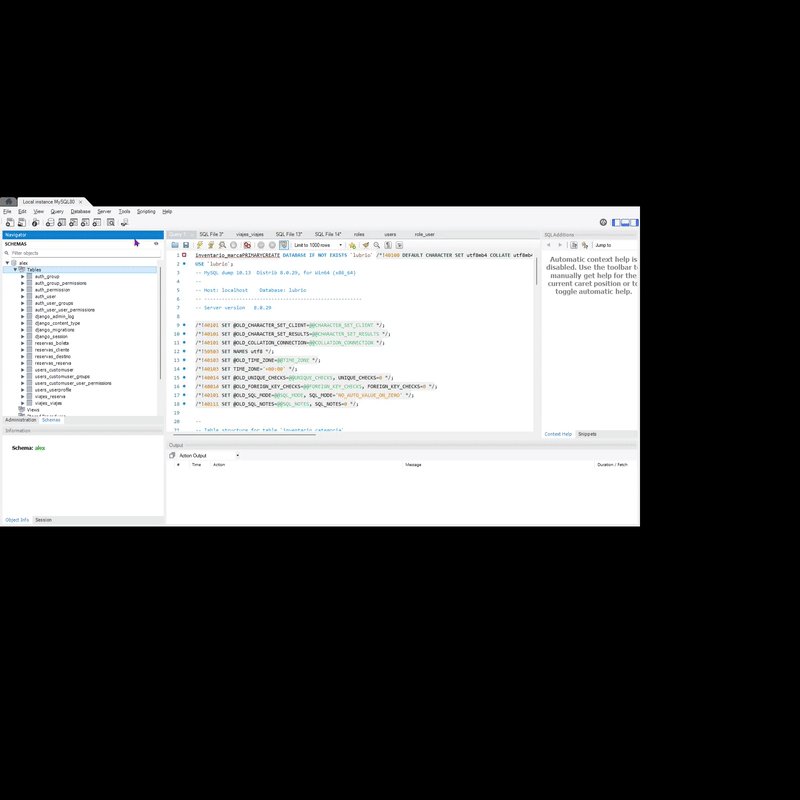Image resolution: width=800 pixels, height=800 pixels.
Task: Expand the auth_group table
Action: click(22, 277)
